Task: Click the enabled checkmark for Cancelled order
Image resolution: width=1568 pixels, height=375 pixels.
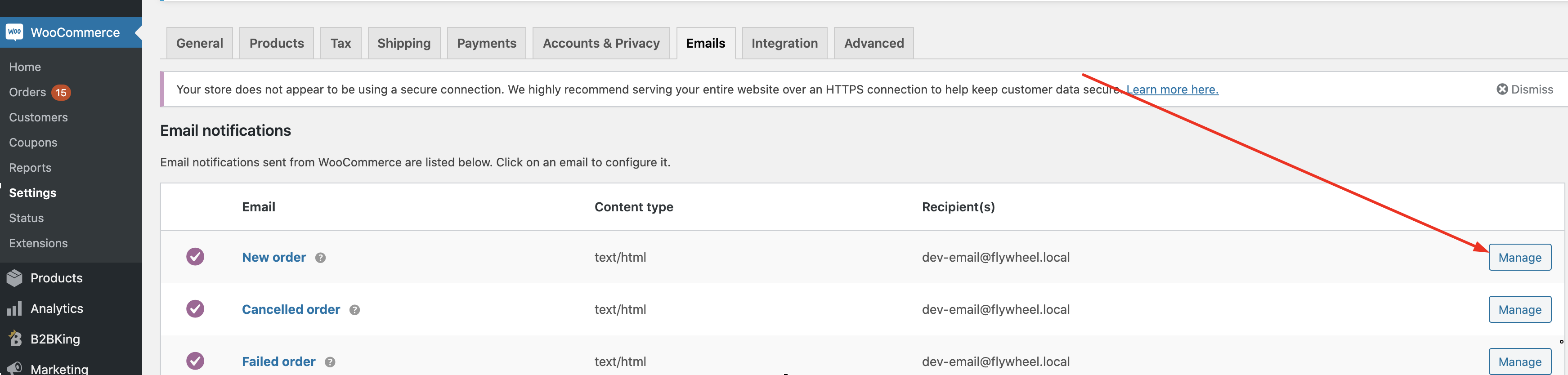Action: tap(195, 309)
